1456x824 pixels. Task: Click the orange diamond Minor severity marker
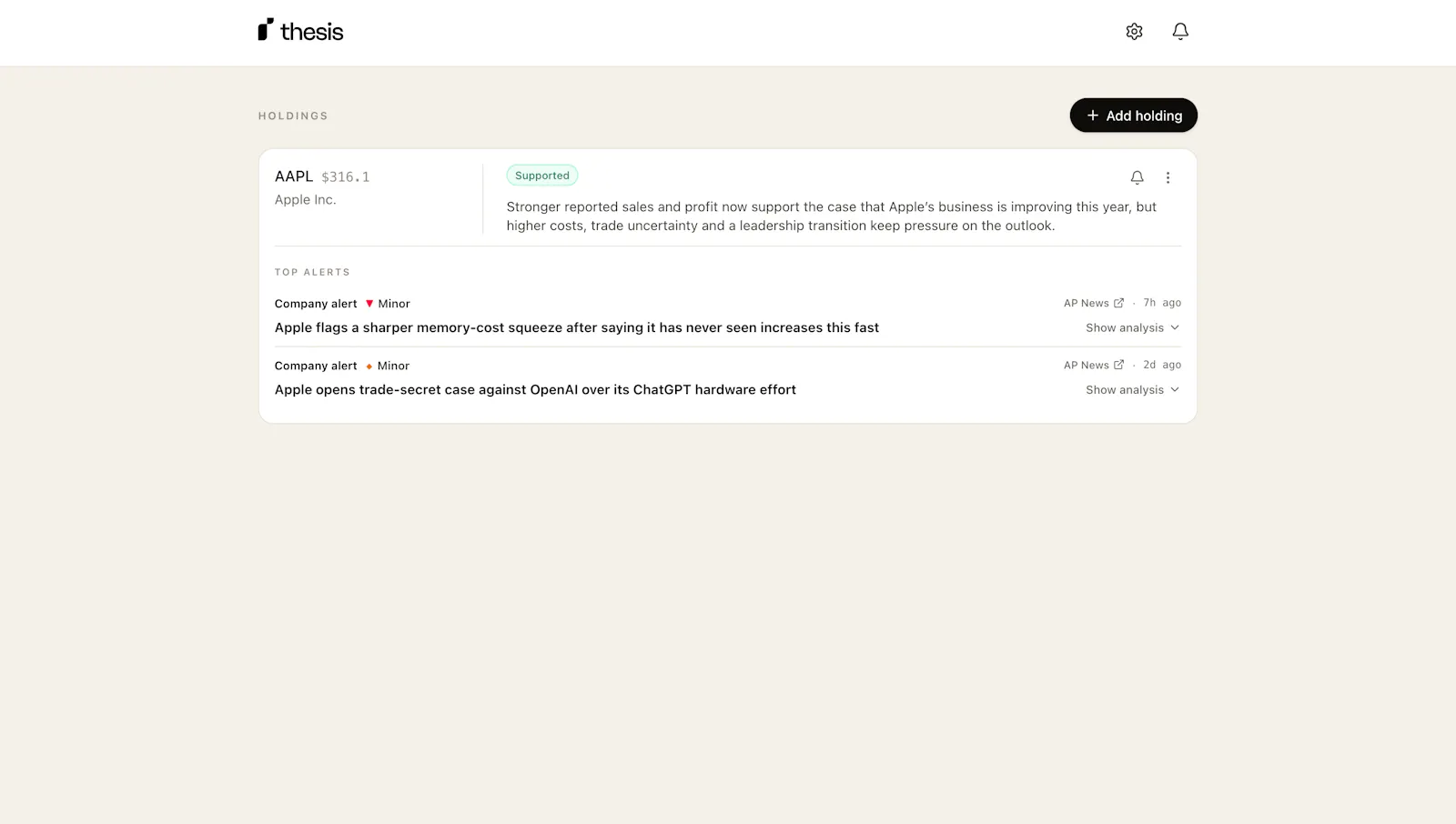click(x=369, y=366)
